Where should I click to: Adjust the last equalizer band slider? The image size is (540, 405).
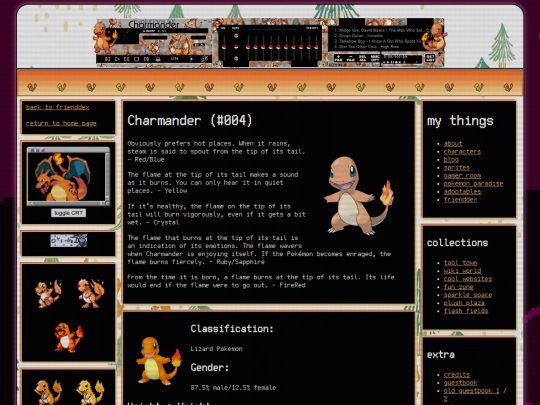(x=316, y=47)
